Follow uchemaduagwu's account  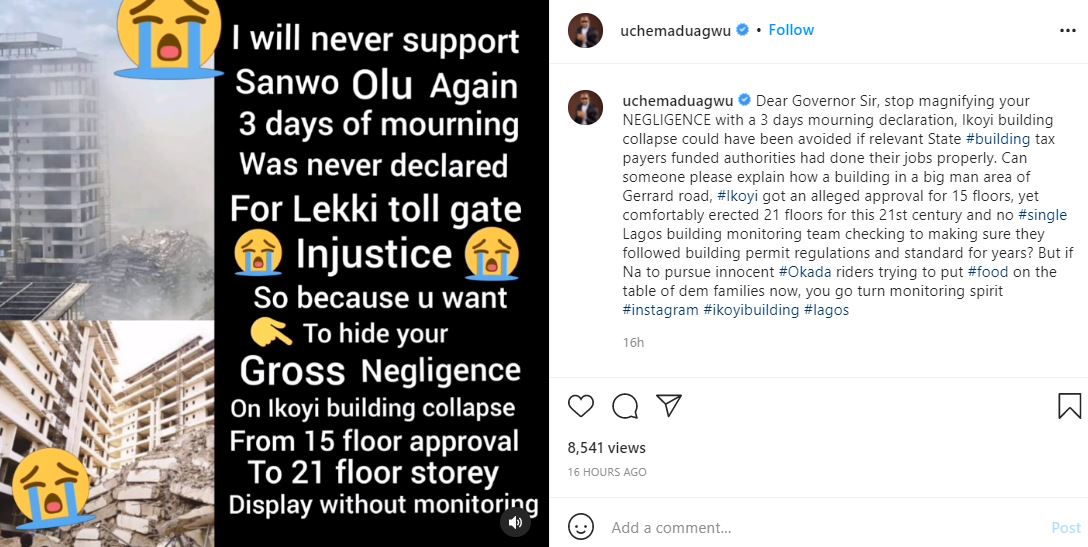tap(791, 30)
